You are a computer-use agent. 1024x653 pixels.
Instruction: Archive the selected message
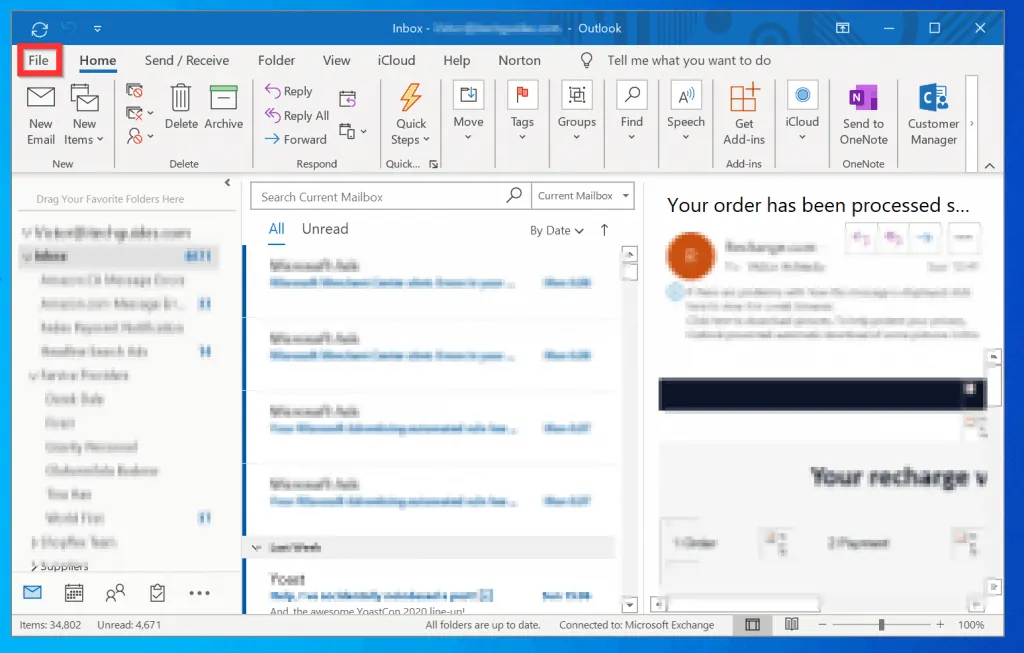click(223, 107)
